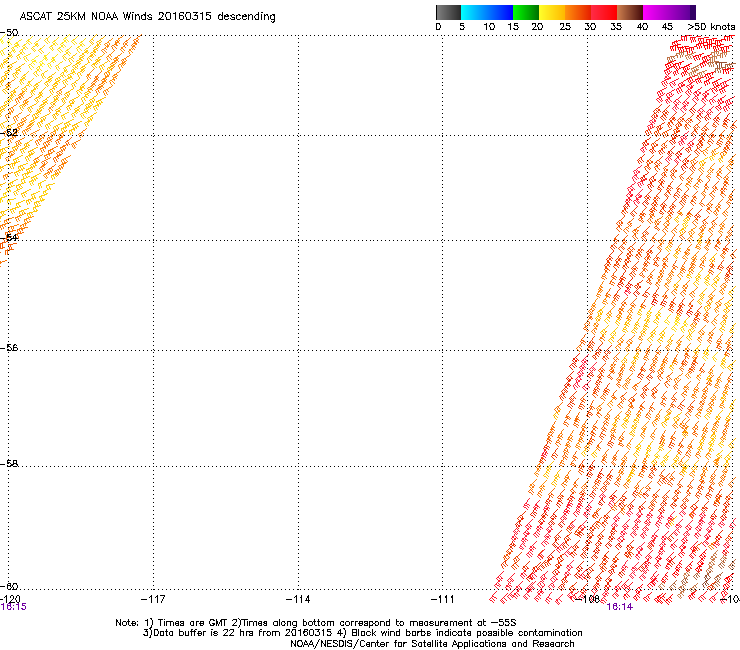The width and height of the screenshot is (740, 650).
Task: Click legend tick label 25
Action: 565,27
